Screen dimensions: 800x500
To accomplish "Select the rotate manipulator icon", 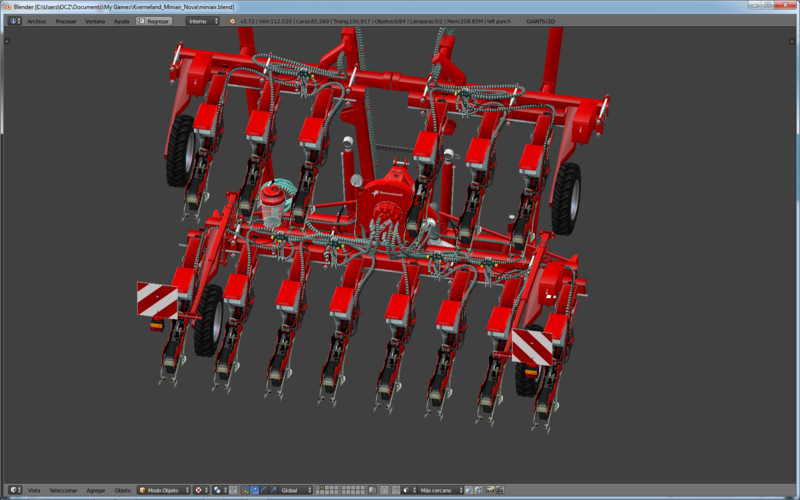I will (264, 490).
